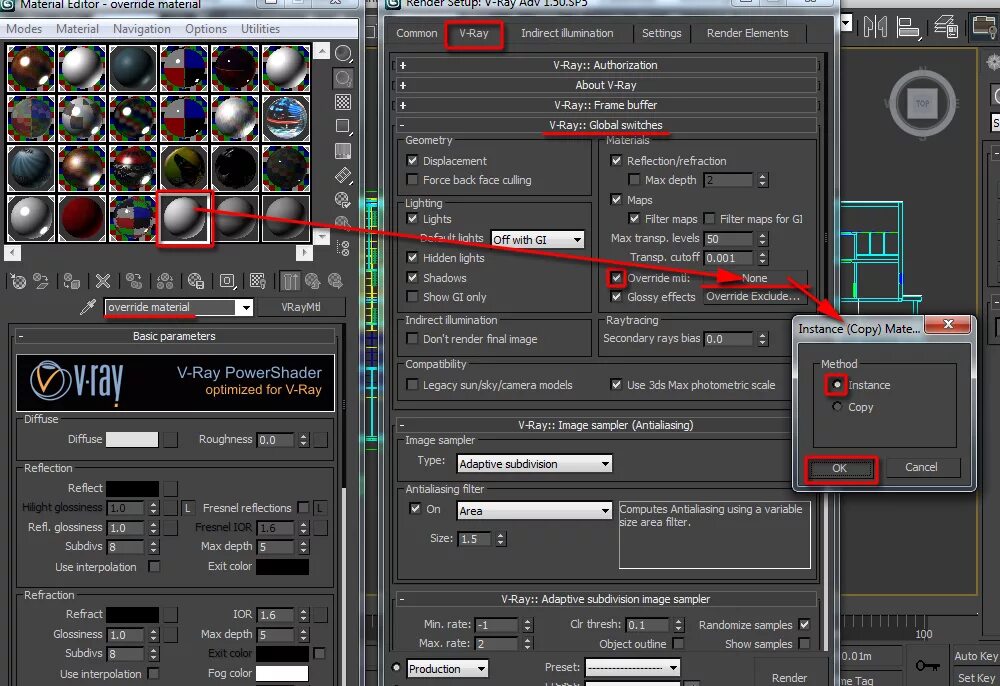
Task: Toggle Glossy effects checkbox
Action: pyautogui.click(x=616, y=296)
